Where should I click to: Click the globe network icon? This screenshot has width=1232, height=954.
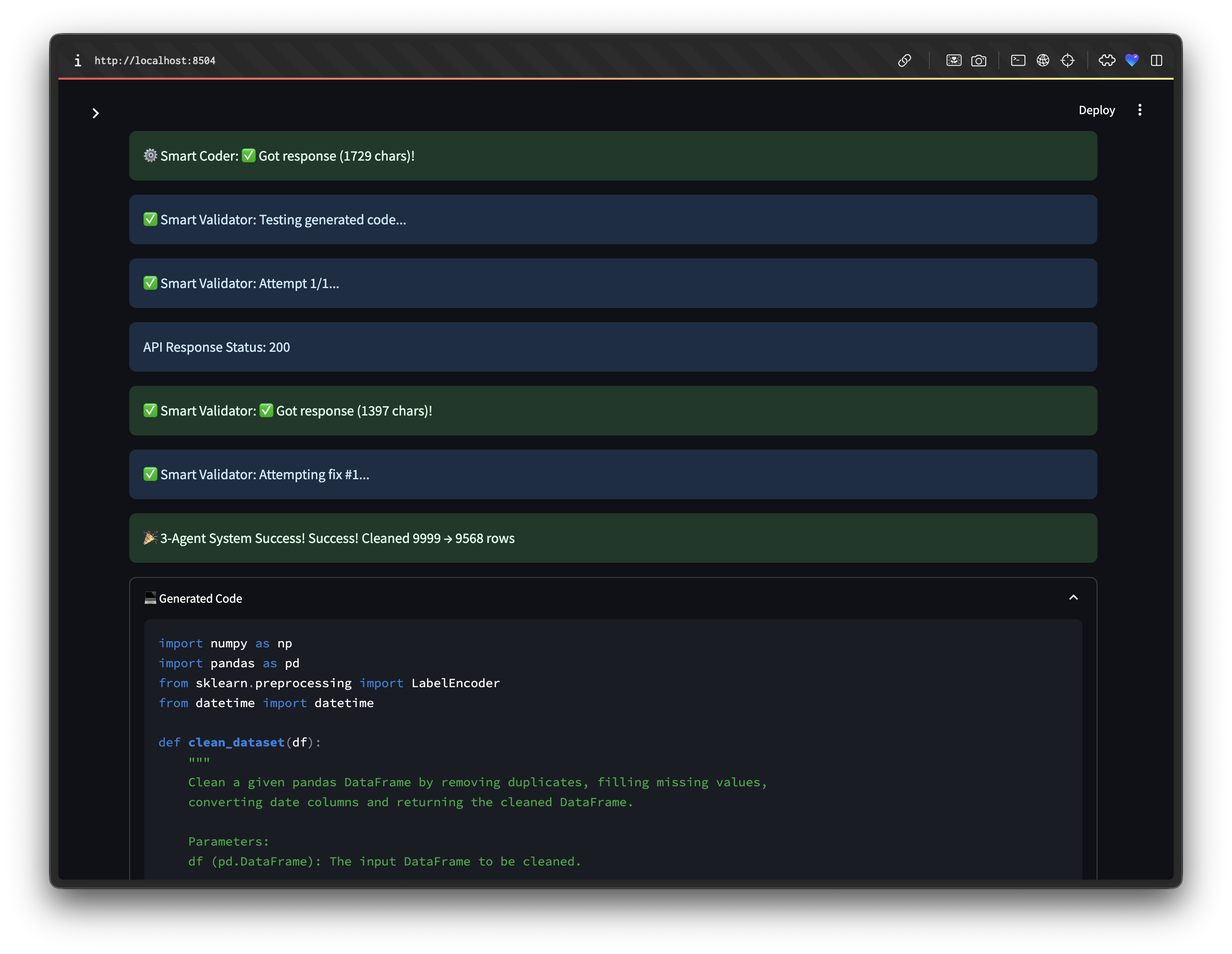pos(1043,60)
